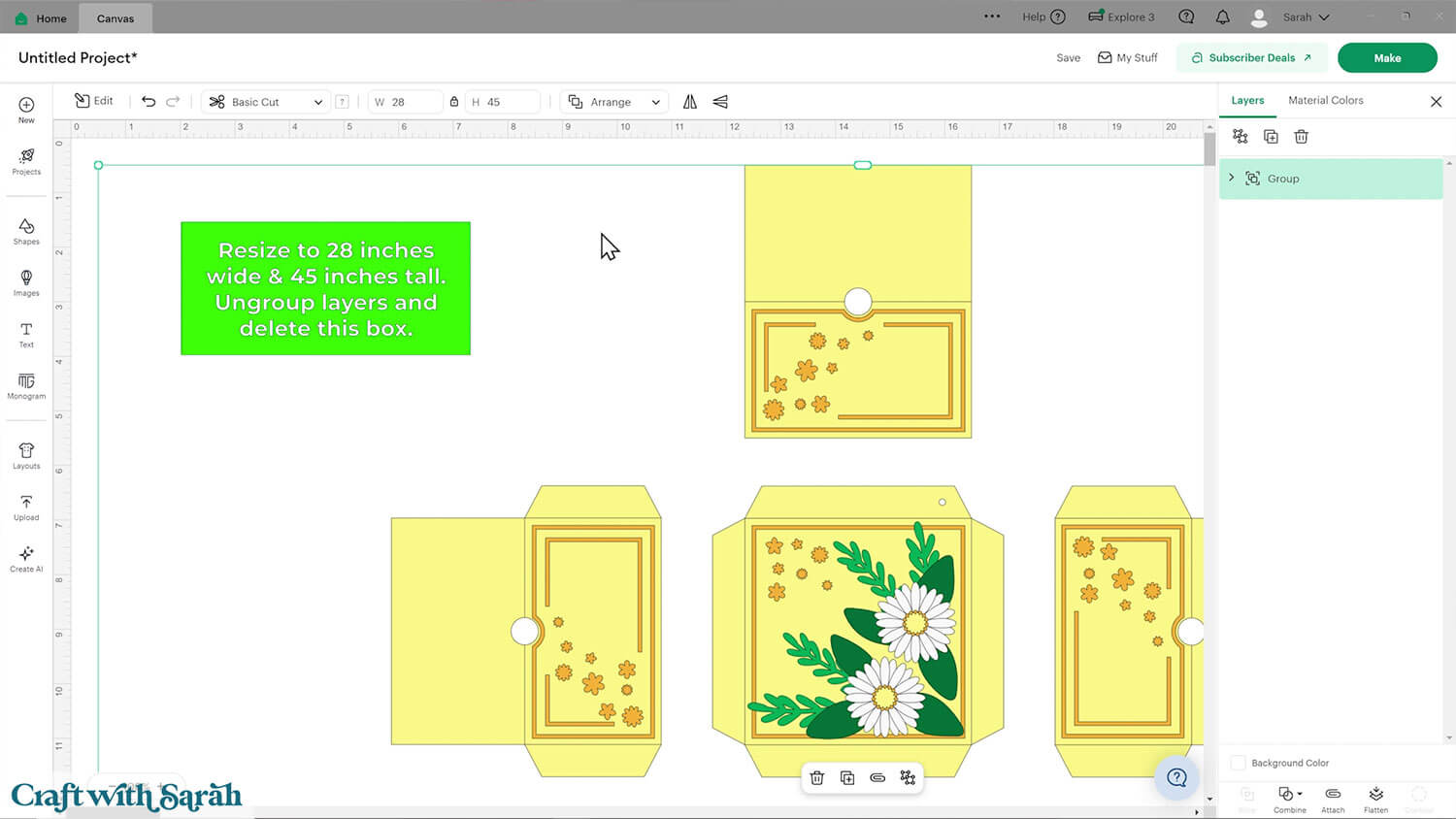The image size is (1456, 819).
Task: Open My Stuff
Action: coord(1127,58)
